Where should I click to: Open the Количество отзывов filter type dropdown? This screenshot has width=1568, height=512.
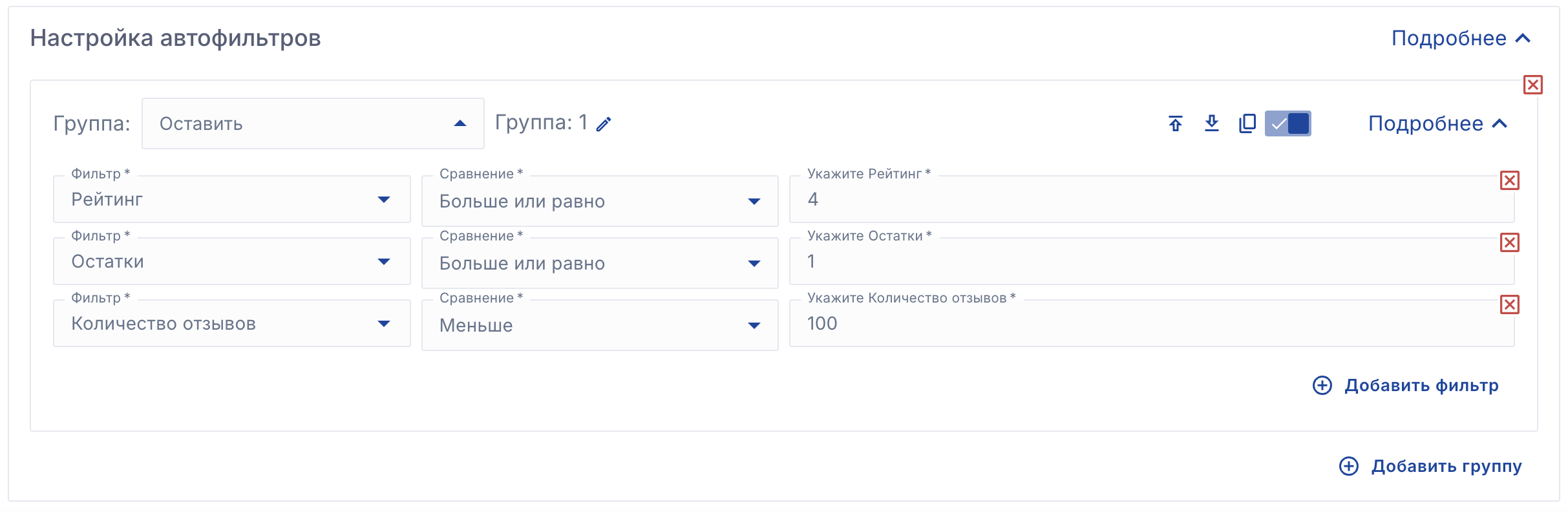pos(231,324)
